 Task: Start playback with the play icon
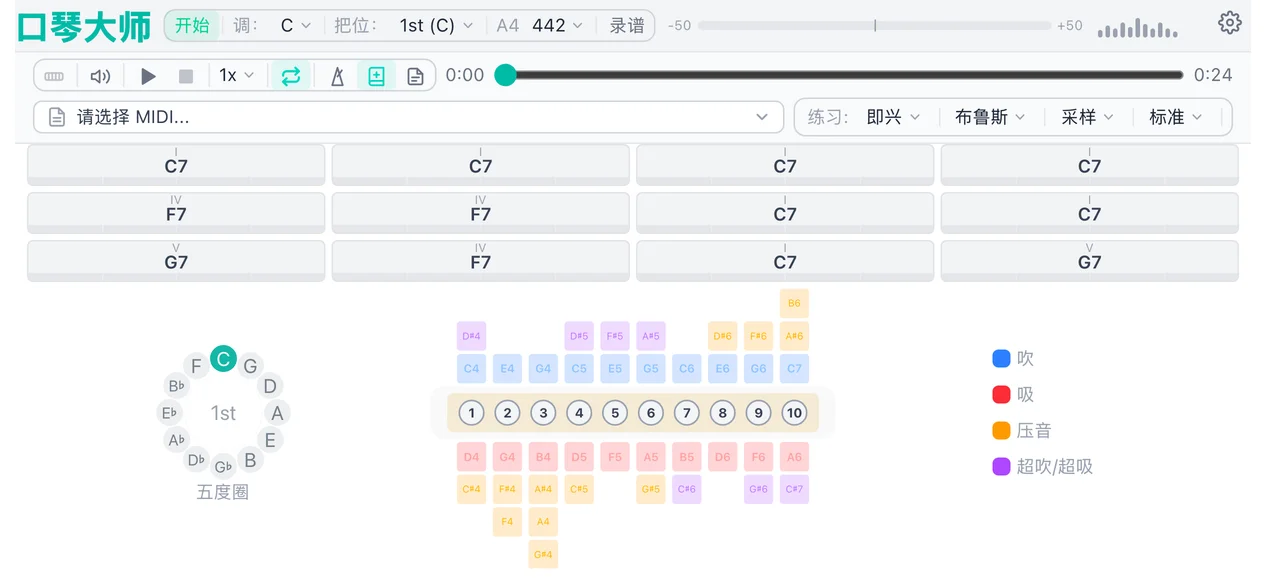point(148,75)
